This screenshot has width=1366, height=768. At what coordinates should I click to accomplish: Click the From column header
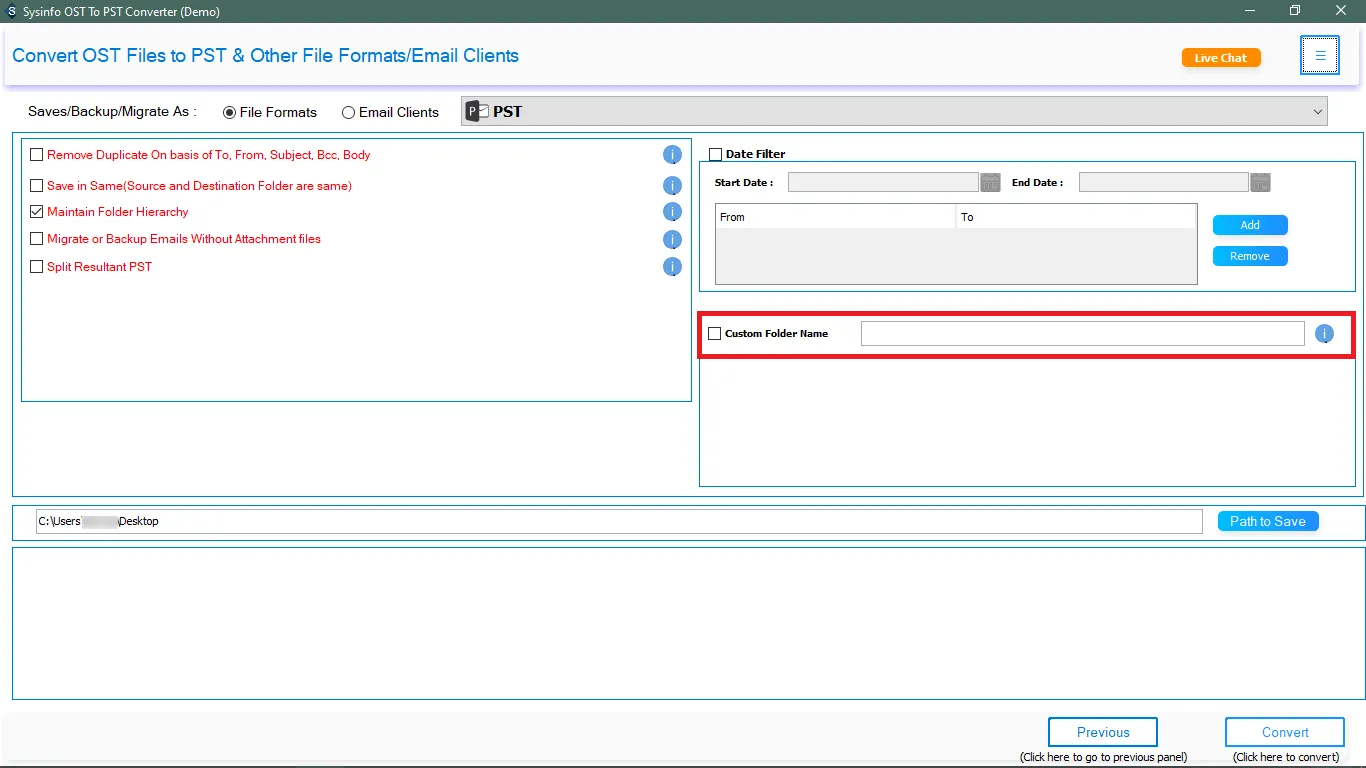[836, 217]
